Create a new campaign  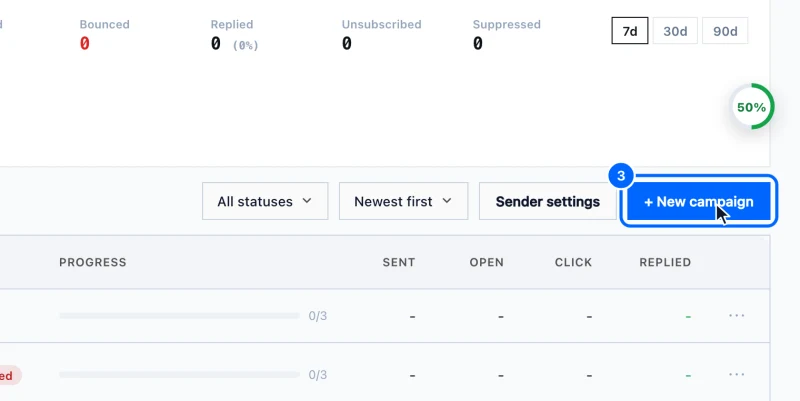(698, 202)
